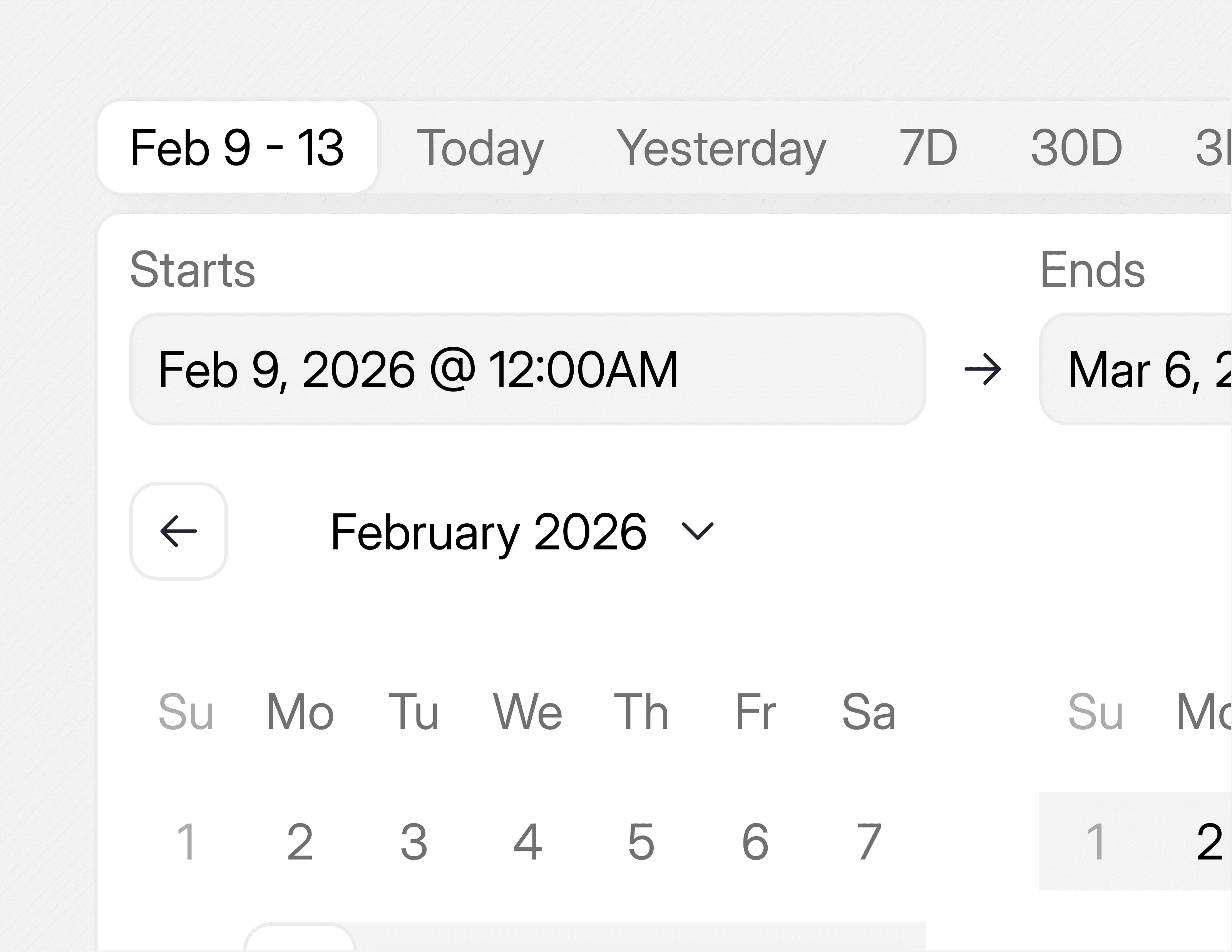
Task: Click February 7 in the calendar
Action: pyautogui.click(x=869, y=842)
